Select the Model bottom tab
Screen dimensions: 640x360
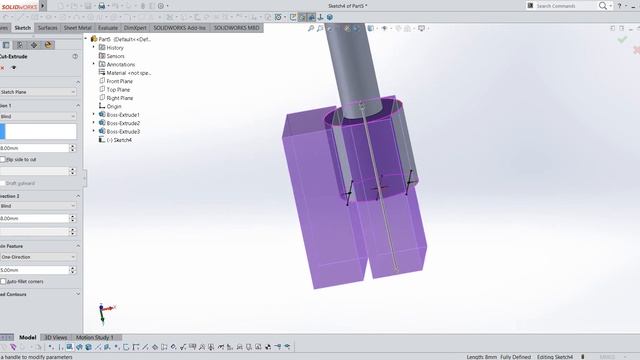(x=28, y=338)
